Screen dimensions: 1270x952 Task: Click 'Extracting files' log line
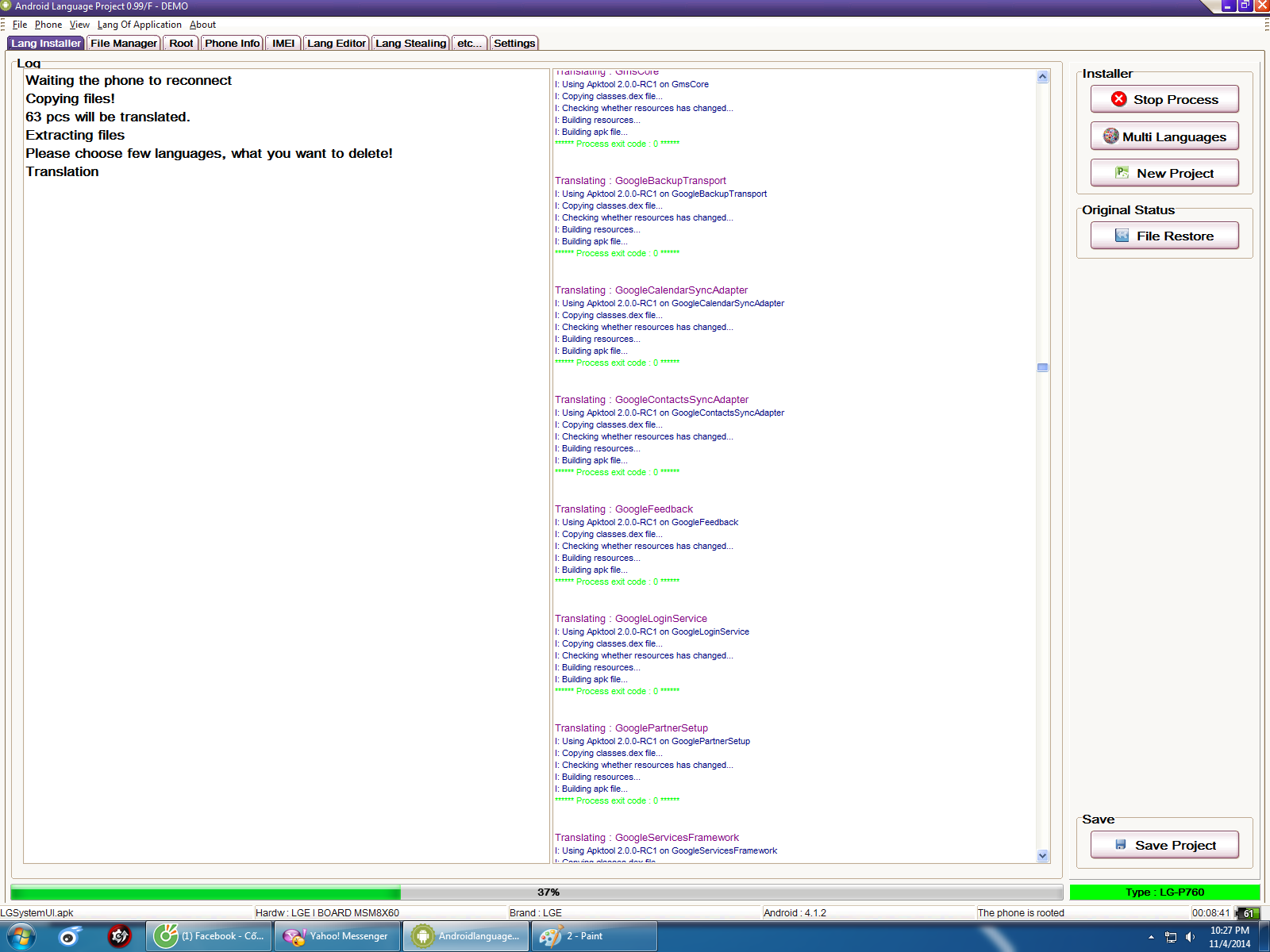tap(75, 135)
